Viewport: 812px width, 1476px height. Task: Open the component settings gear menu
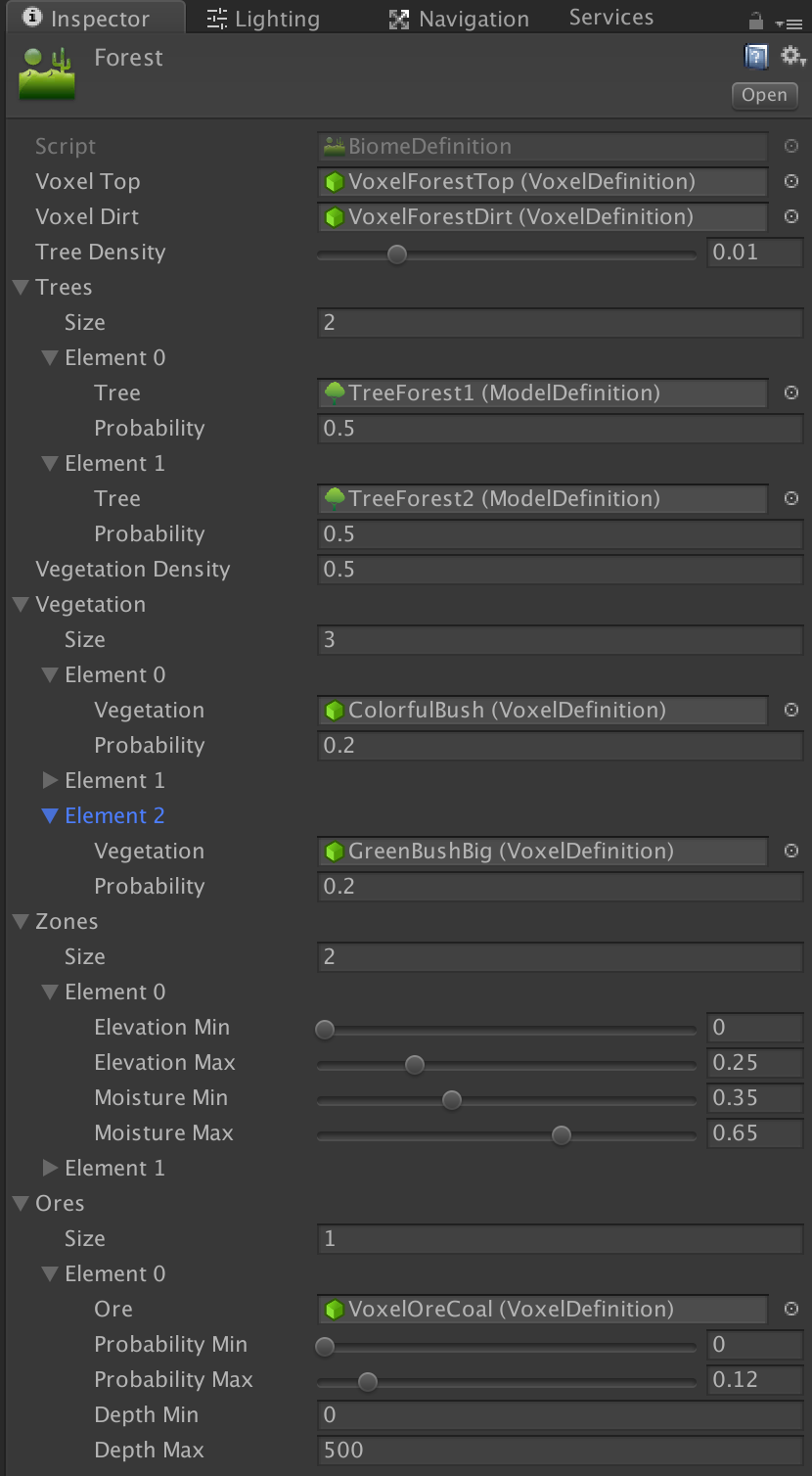click(792, 57)
